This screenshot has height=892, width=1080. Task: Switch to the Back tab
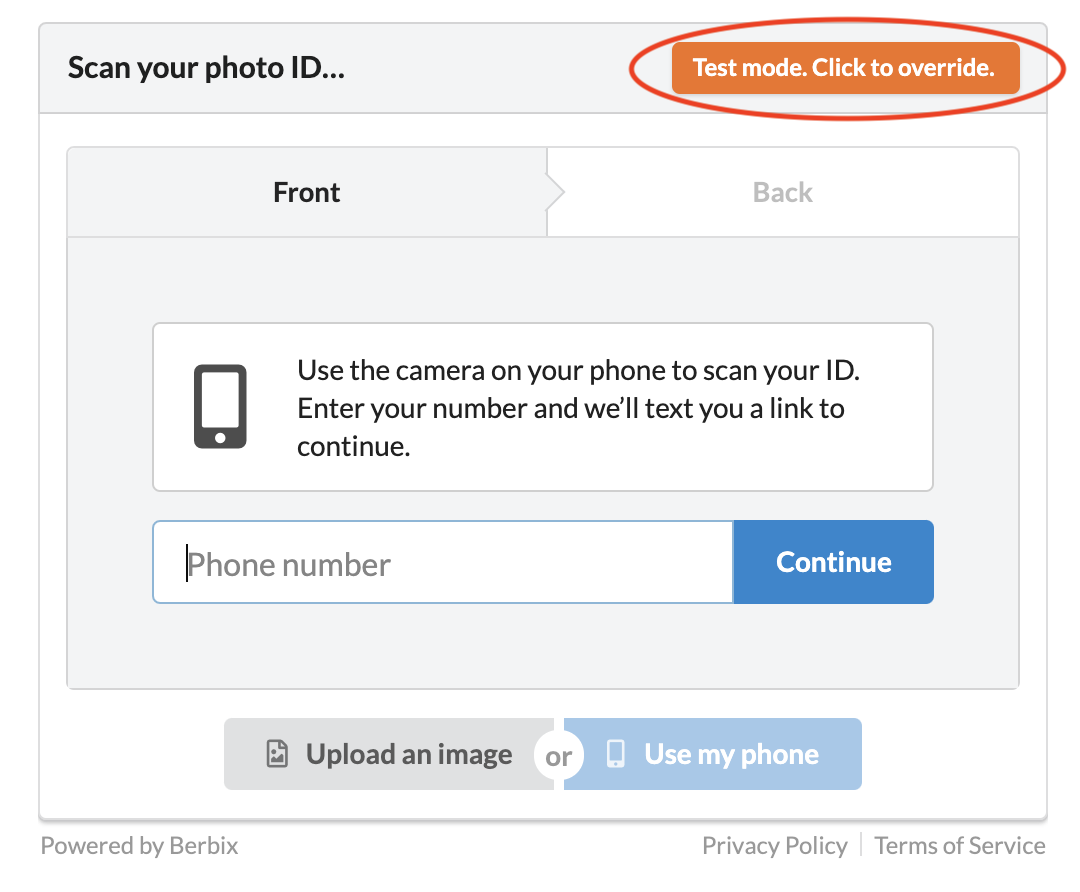782,192
